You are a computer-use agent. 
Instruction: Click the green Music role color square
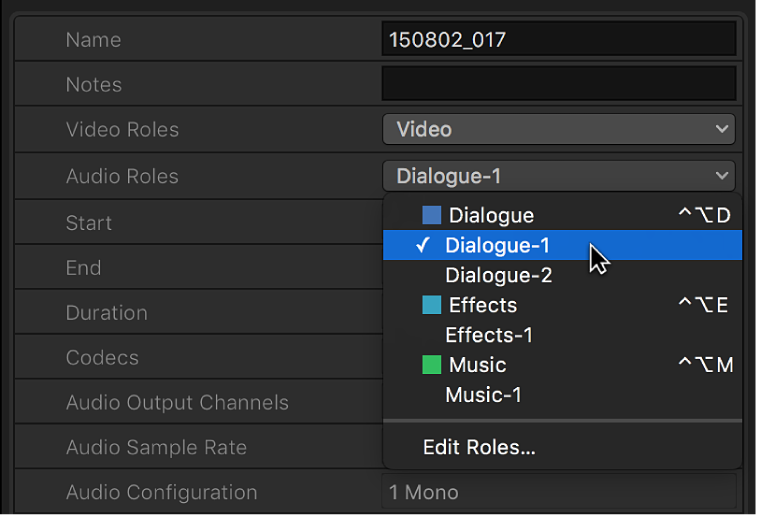[432, 365]
